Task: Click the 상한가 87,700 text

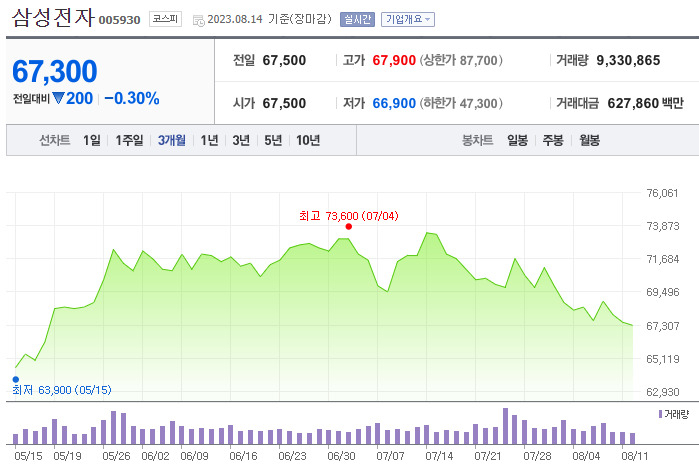Action: click(461, 60)
